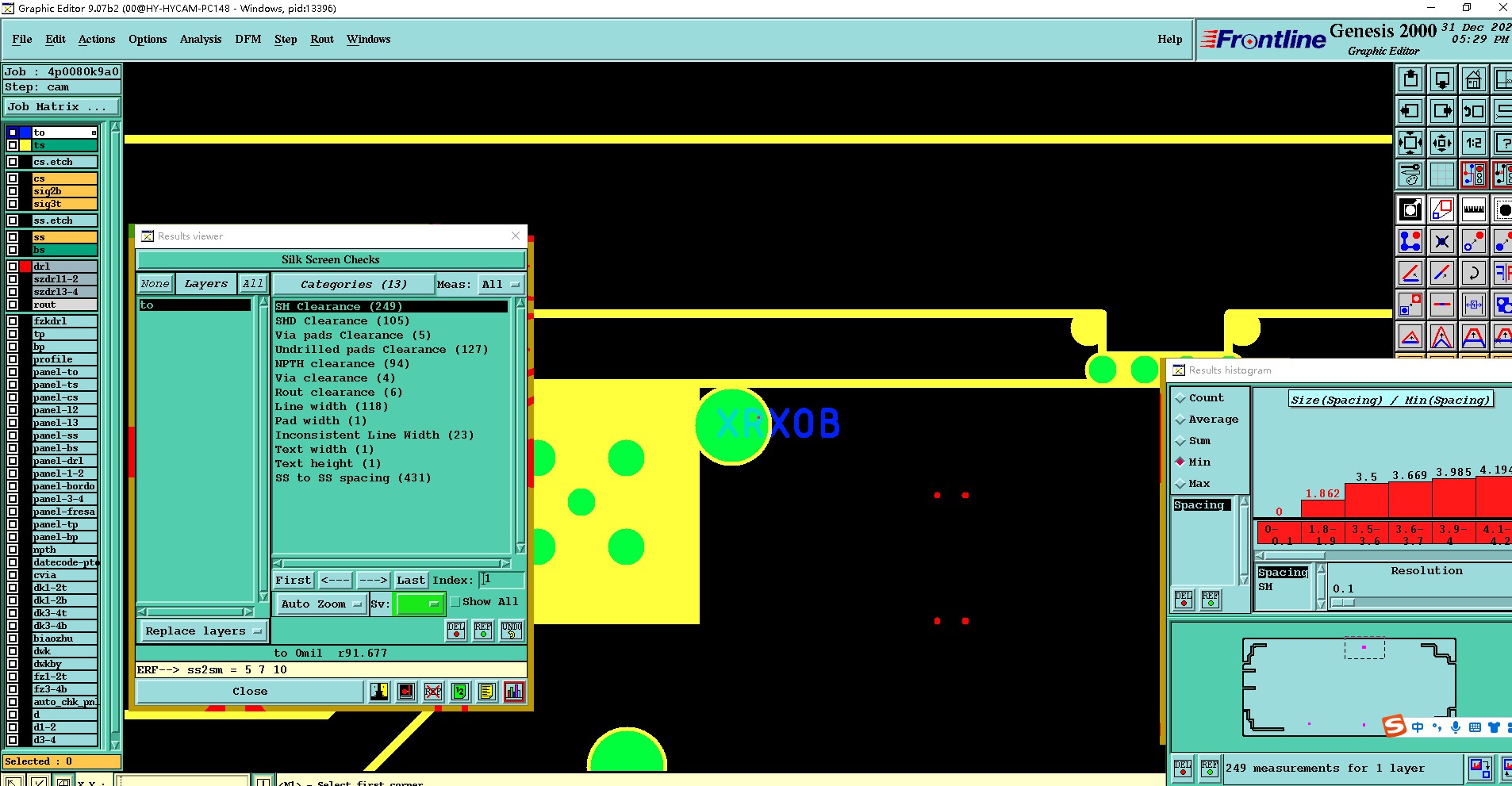Viewport: 1512px width, 786px height.
Task: Click the Sogou input method S icon
Action: pos(1394,726)
